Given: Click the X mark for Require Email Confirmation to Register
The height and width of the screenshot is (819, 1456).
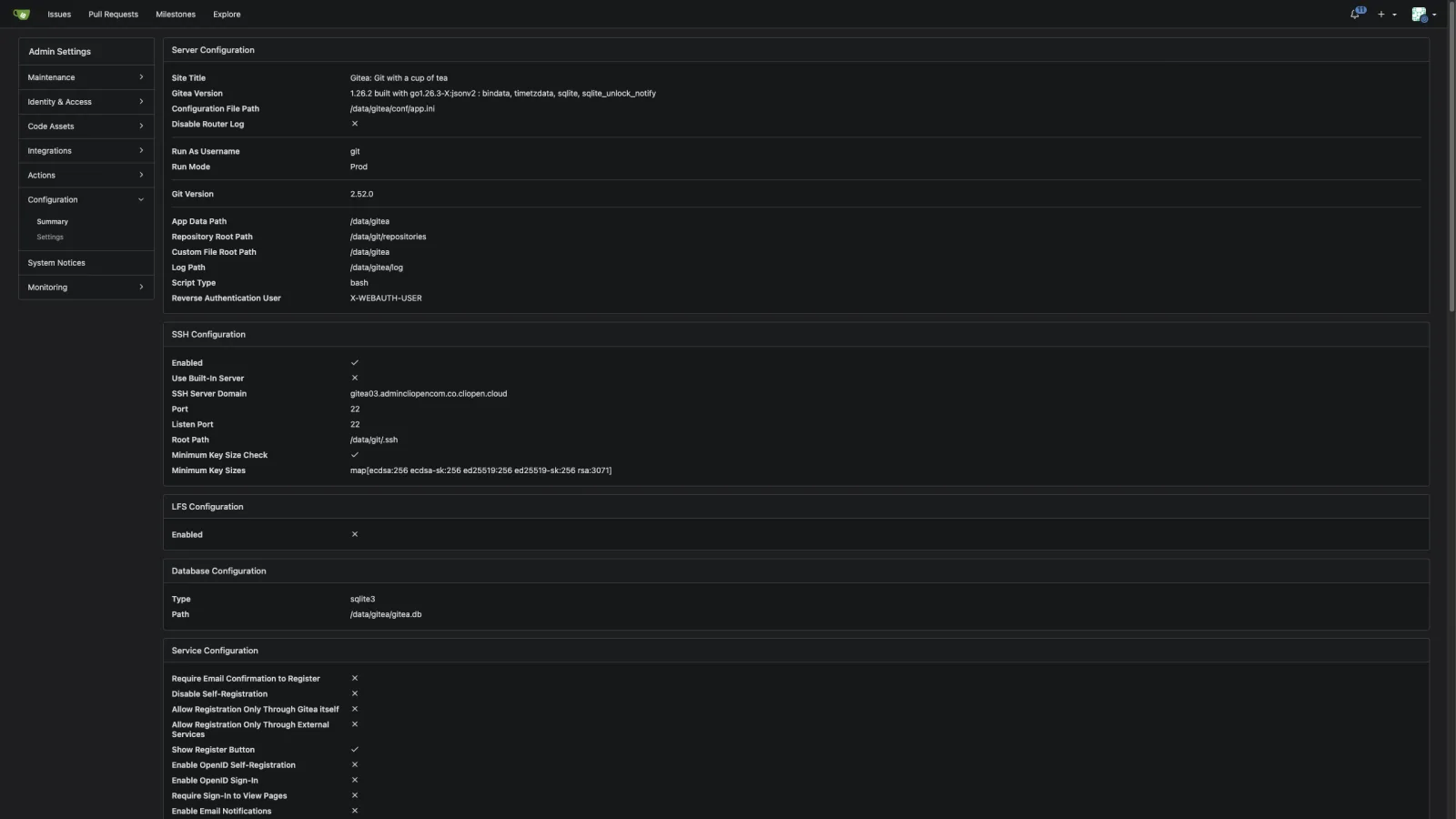Looking at the screenshot, I should 355,678.
